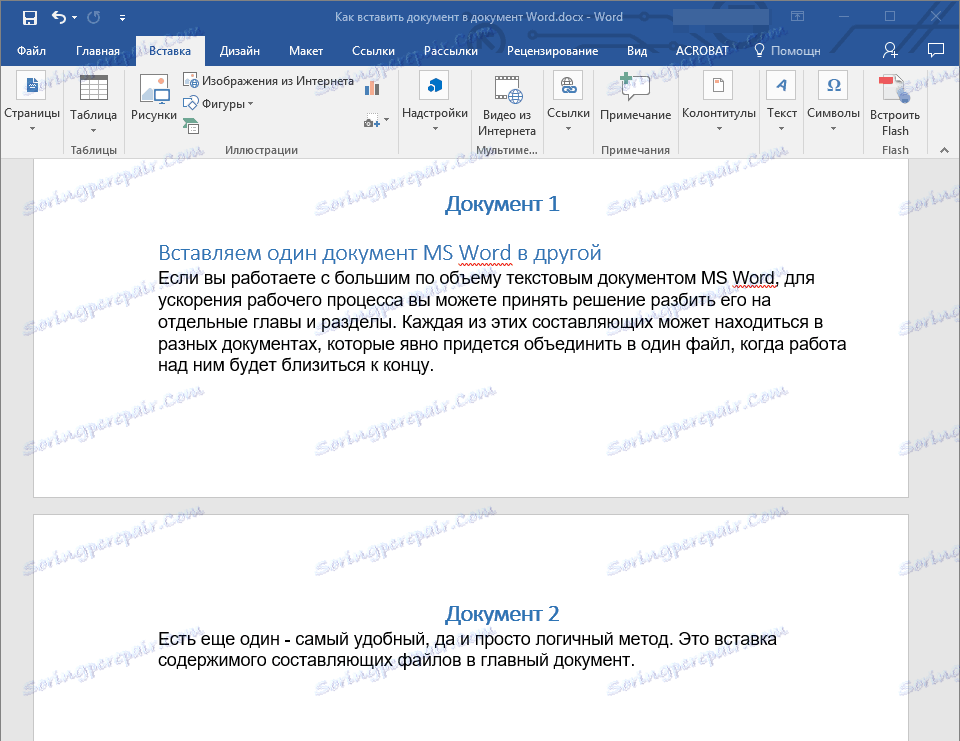The width and height of the screenshot is (960, 741).
Task: Go to the Рассылки tab
Action: [451, 51]
